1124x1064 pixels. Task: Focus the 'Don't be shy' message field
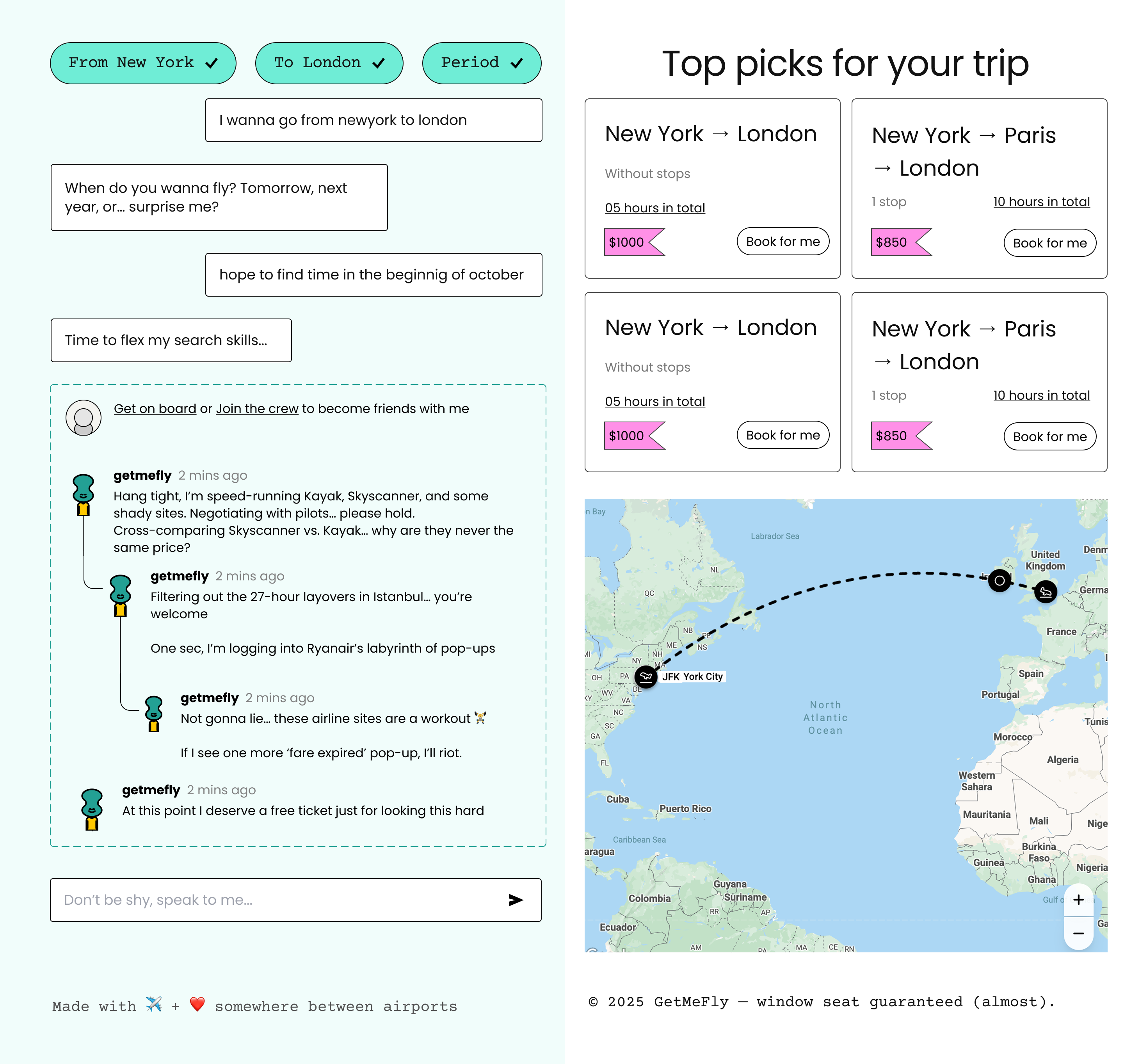click(278, 900)
